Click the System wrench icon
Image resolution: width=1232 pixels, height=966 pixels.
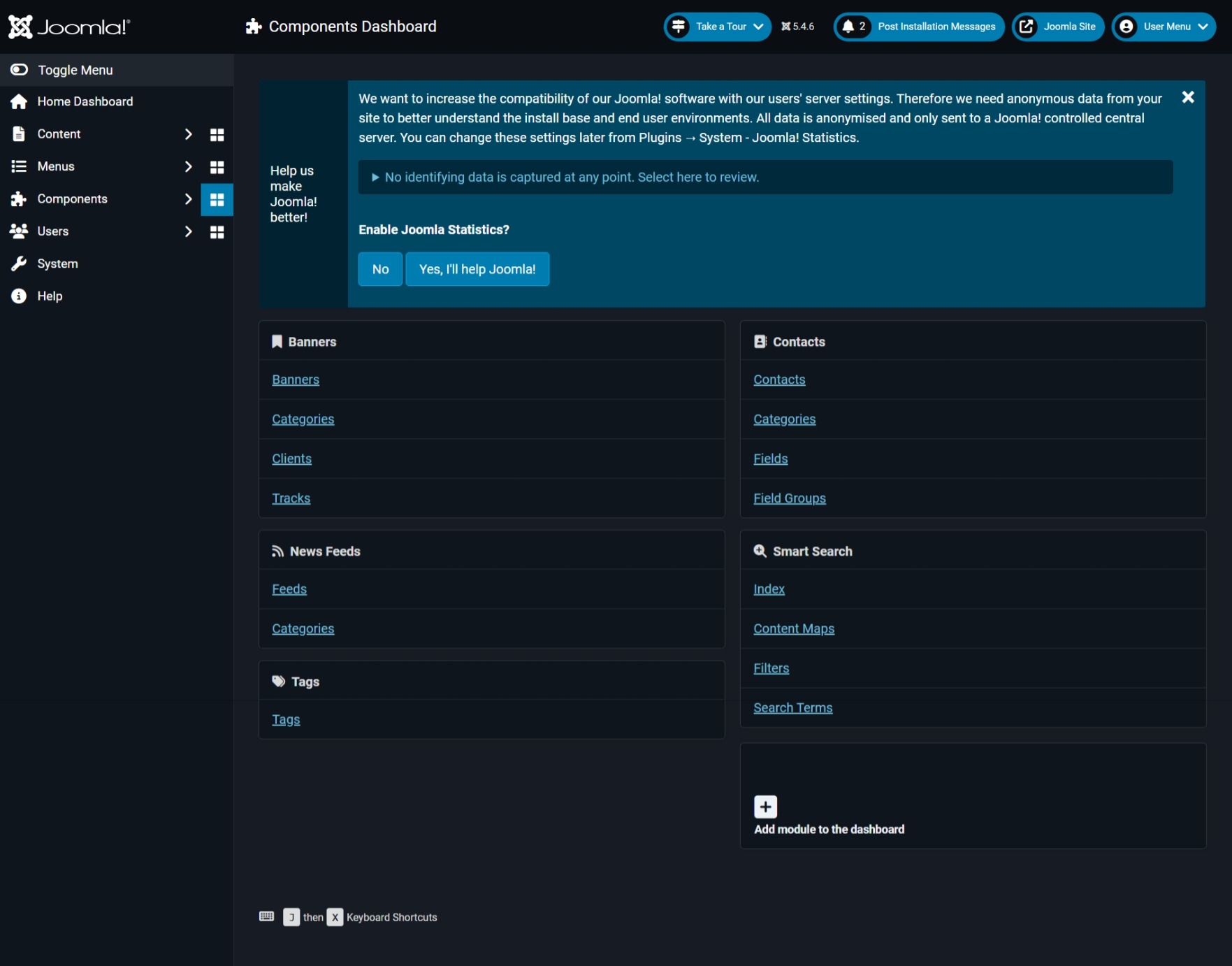pos(19,264)
